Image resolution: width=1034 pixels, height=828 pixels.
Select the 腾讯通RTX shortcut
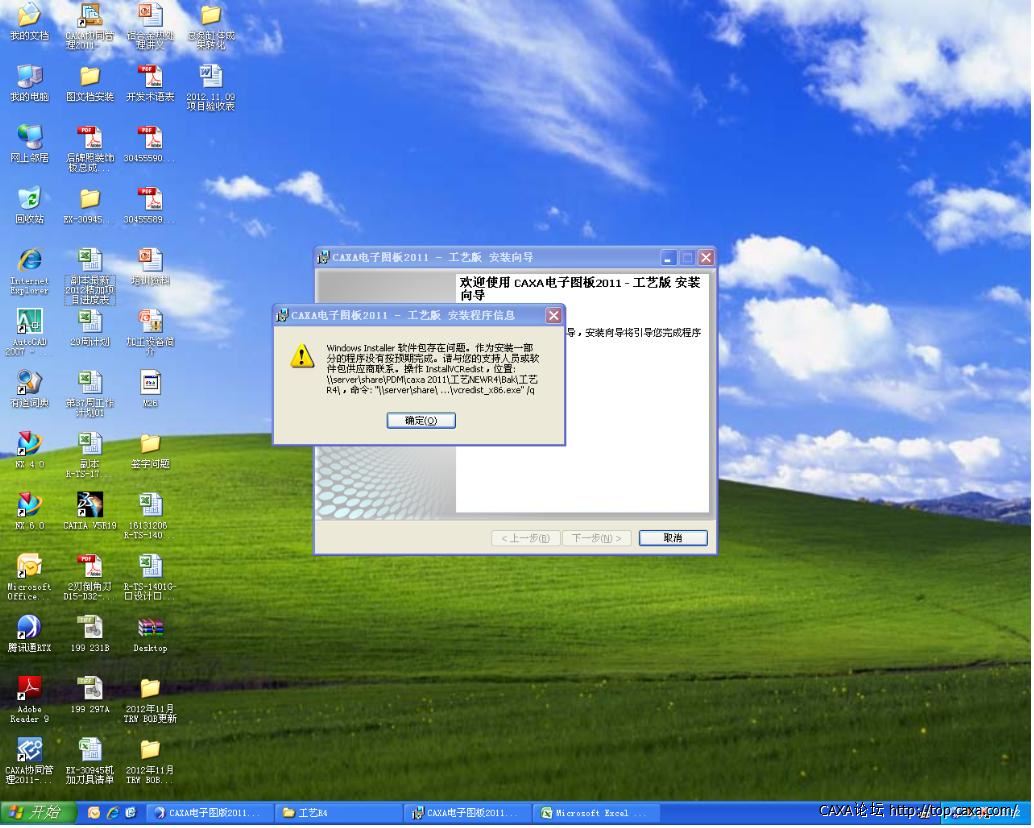pyautogui.click(x=29, y=634)
